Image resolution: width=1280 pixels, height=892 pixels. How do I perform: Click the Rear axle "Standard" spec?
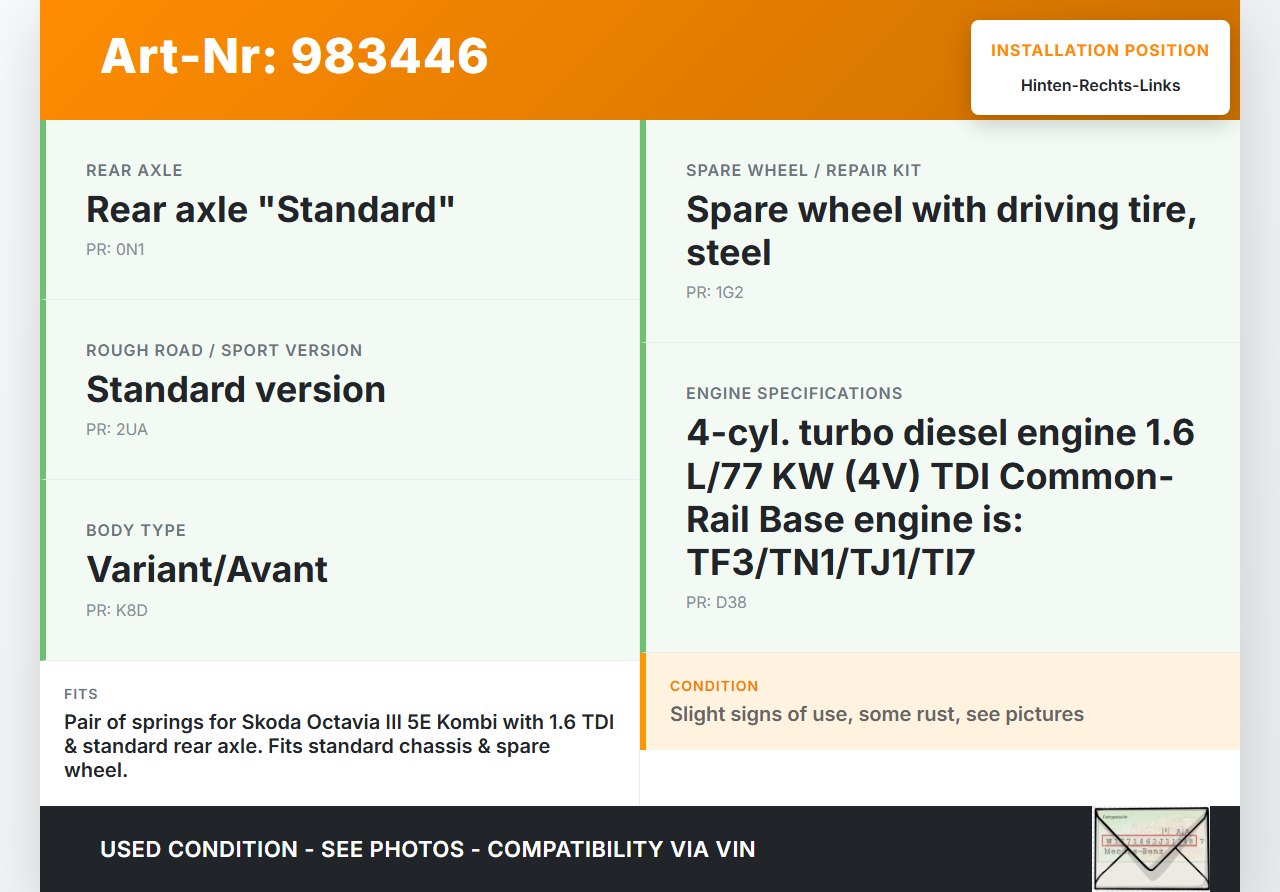270,210
